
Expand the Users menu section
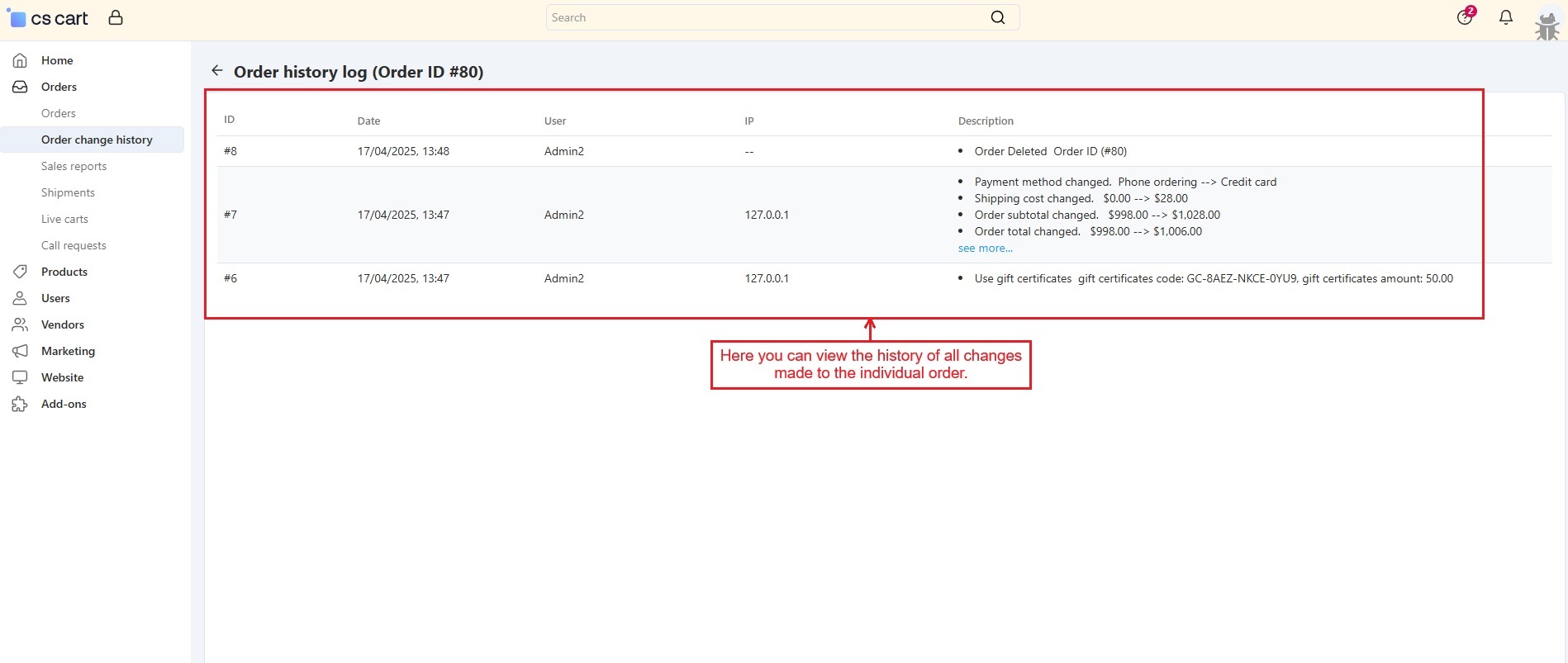[x=55, y=298]
